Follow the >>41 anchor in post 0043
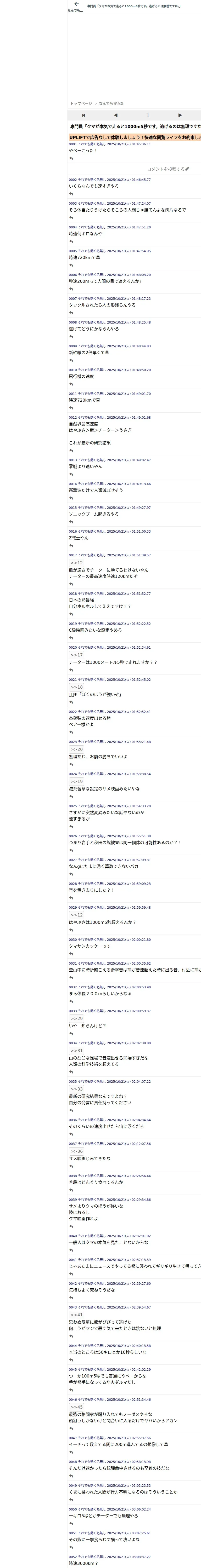 [76, 1315]
